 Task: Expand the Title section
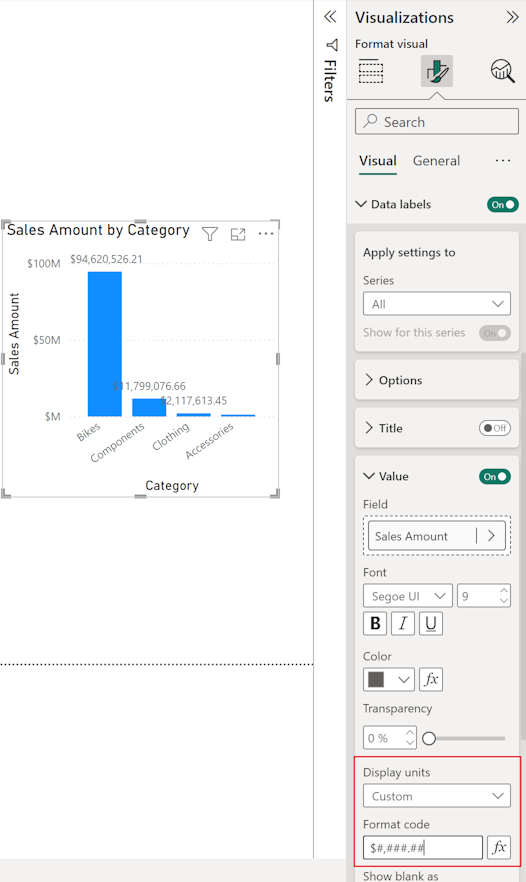tap(369, 428)
